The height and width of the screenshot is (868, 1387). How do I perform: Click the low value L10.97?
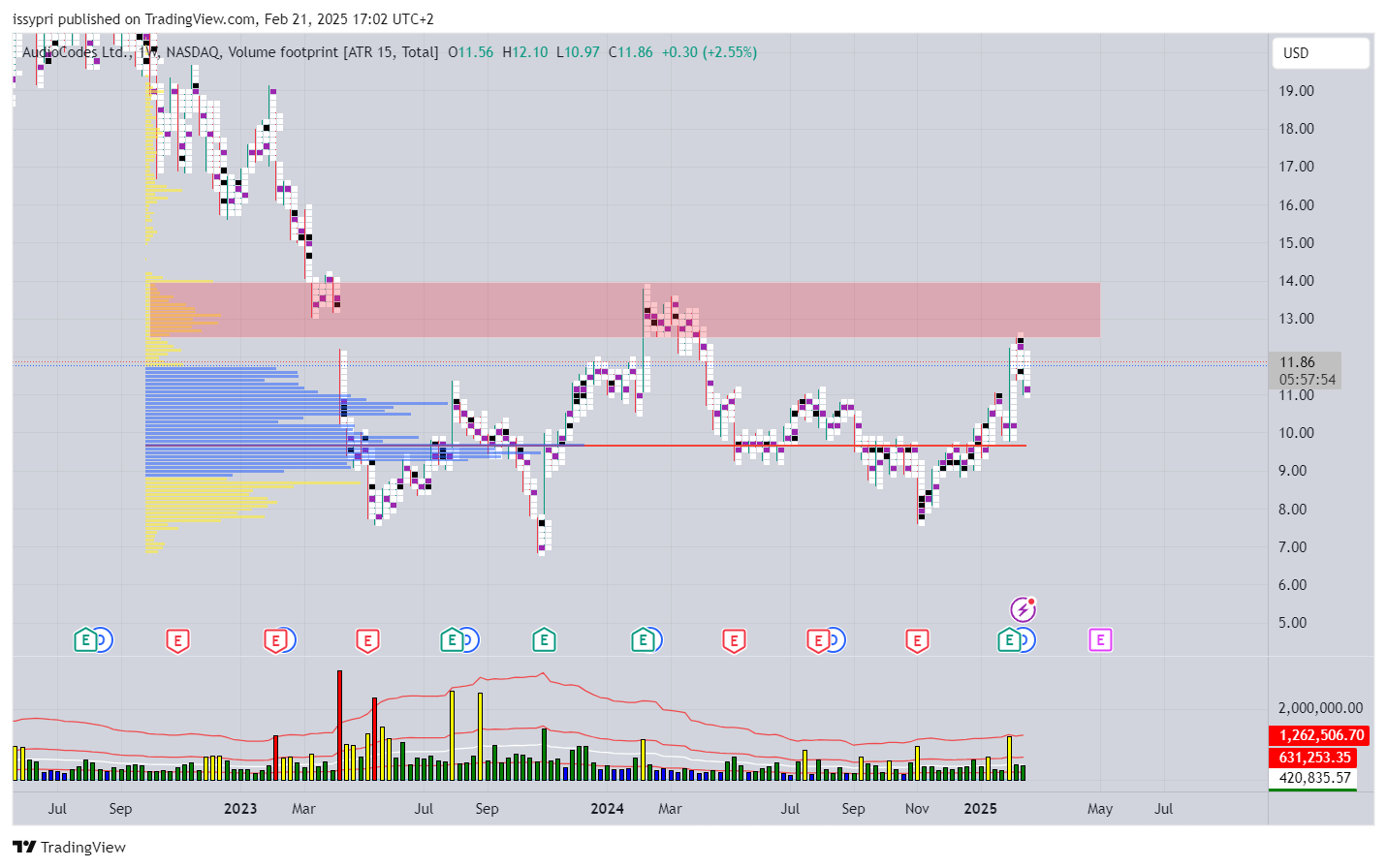[x=578, y=52]
